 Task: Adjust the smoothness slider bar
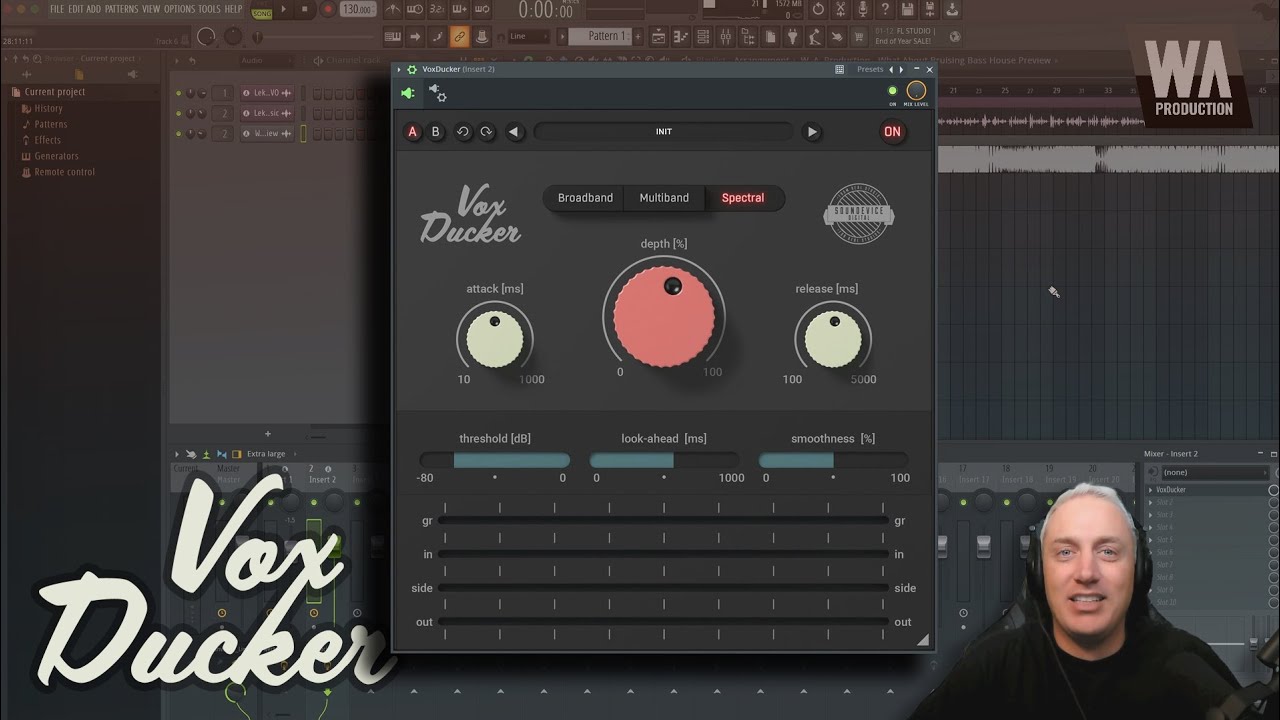pos(833,461)
